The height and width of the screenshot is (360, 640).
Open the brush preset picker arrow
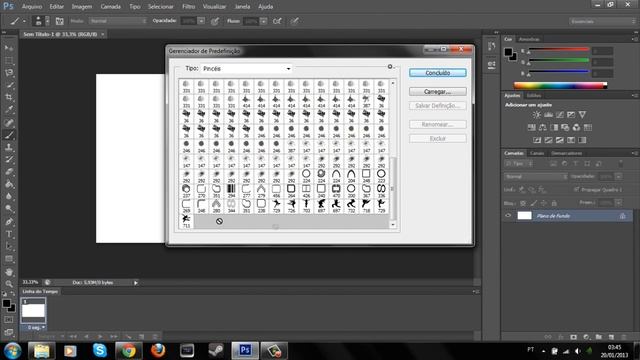click(47, 21)
